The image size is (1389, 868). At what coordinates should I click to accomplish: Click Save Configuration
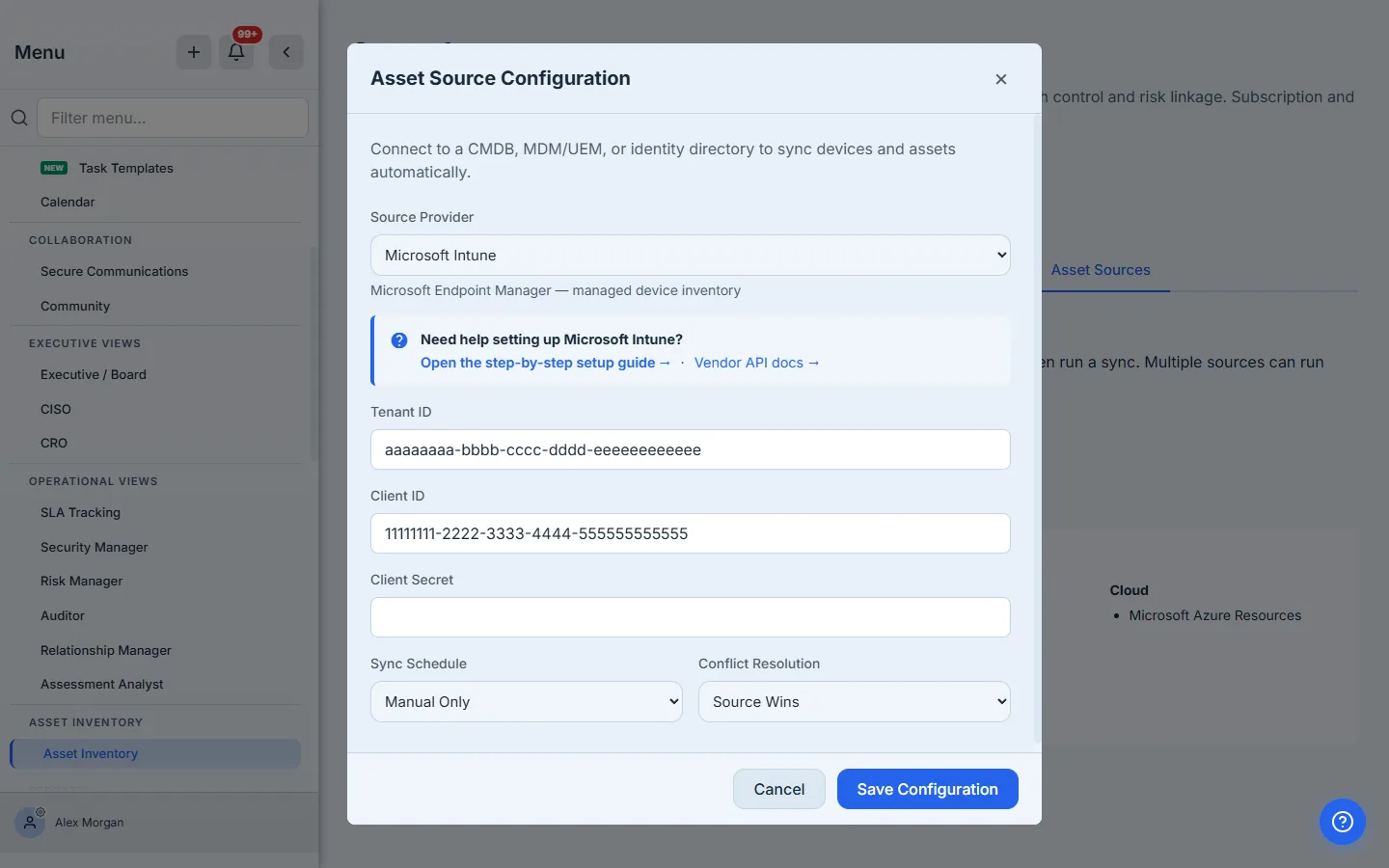tap(928, 789)
